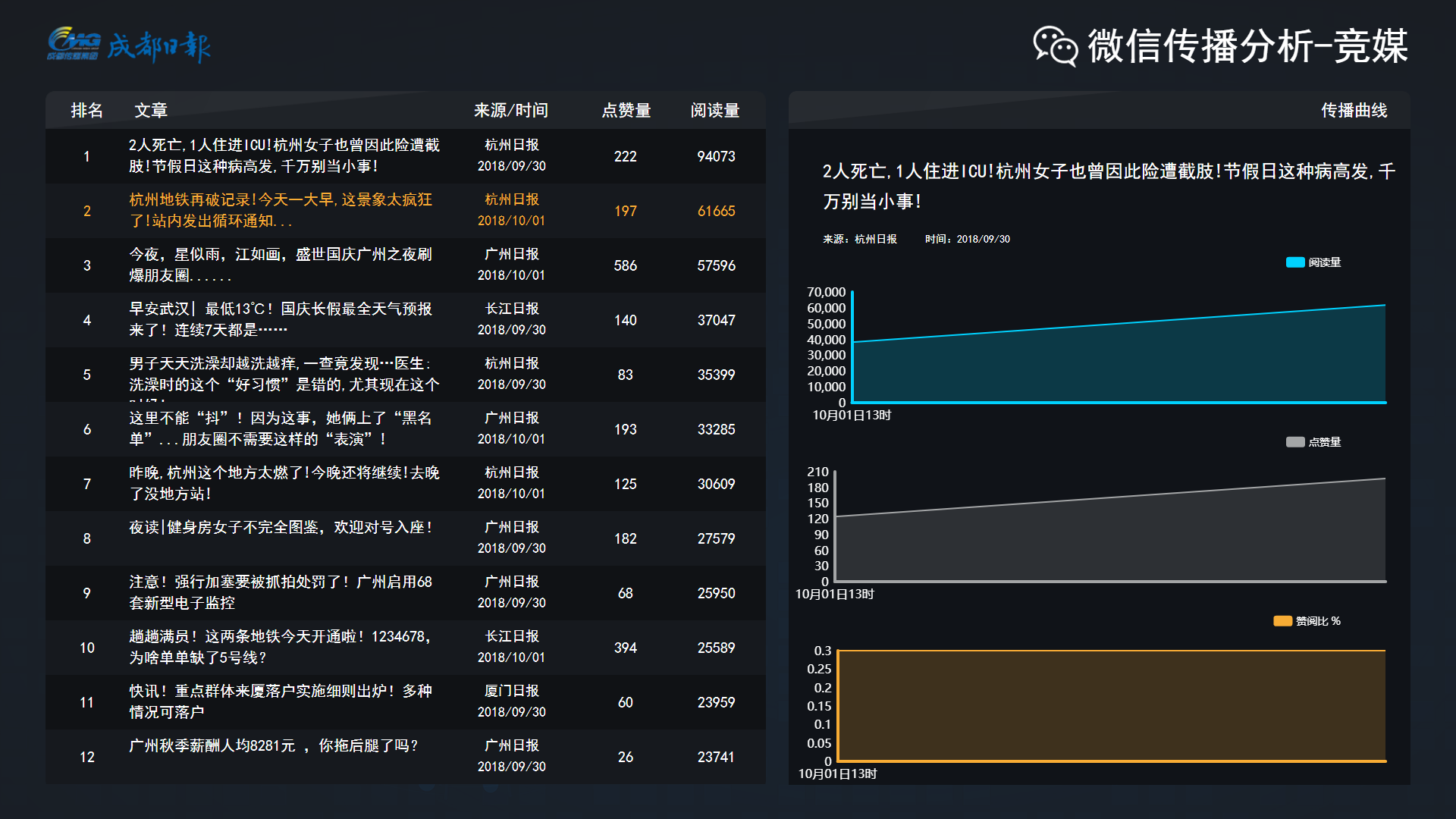Click the 赞阅比 orange chart area
1456x819 pixels.
(x=1111, y=705)
